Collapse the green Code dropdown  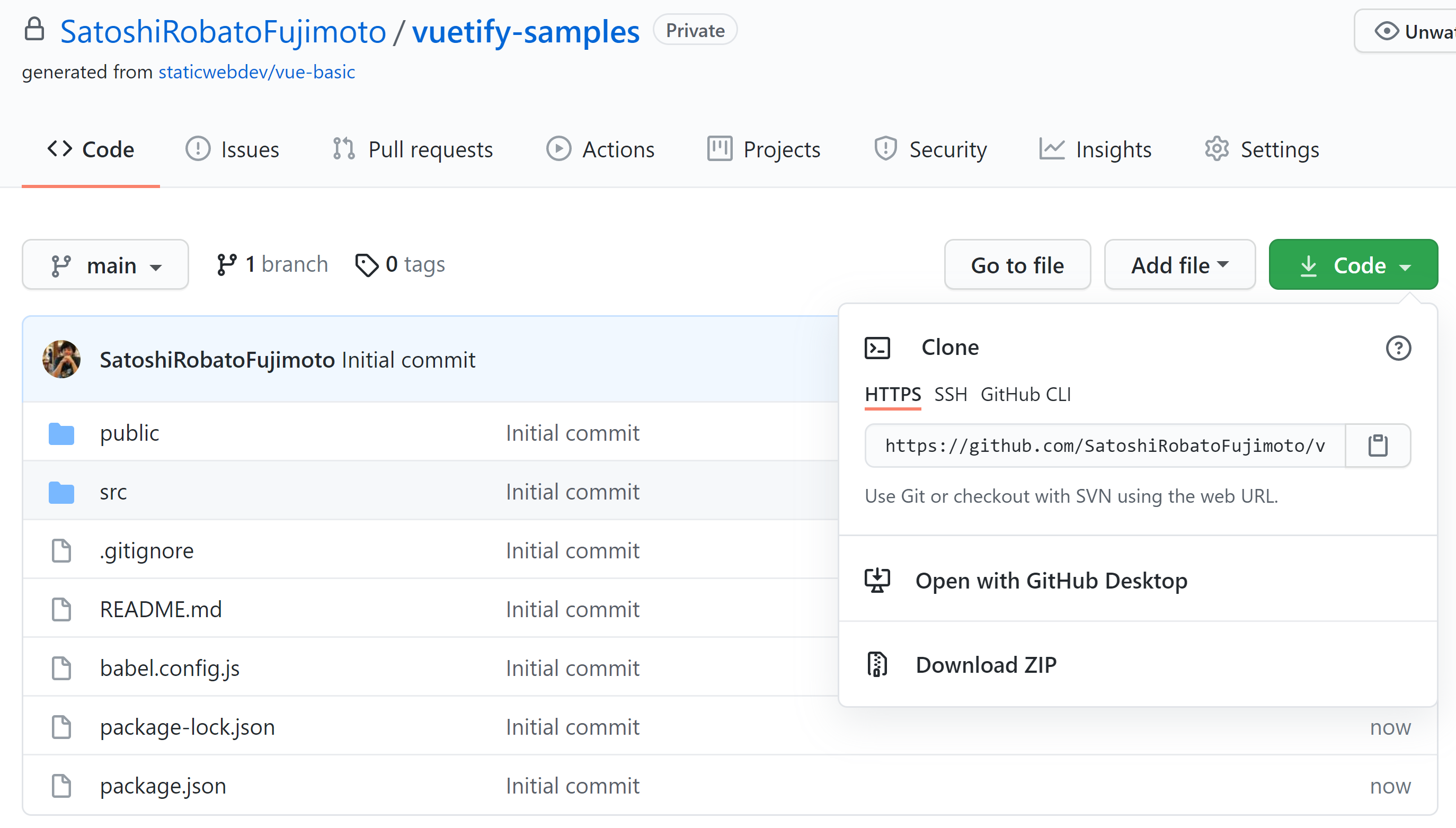(1353, 264)
